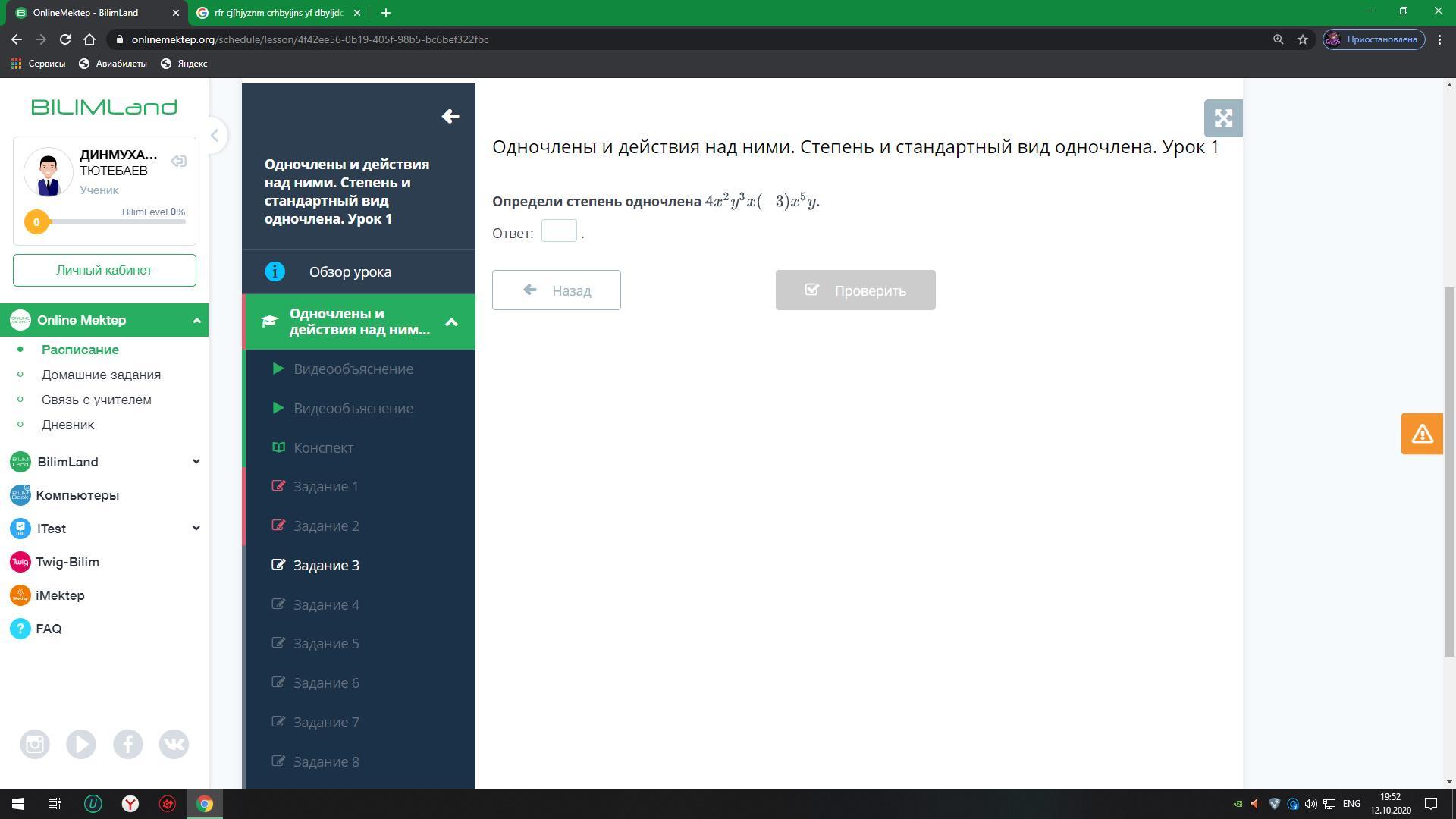Collapse the current lesson section chevron
This screenshot has height=819, width=1456.
451,322
